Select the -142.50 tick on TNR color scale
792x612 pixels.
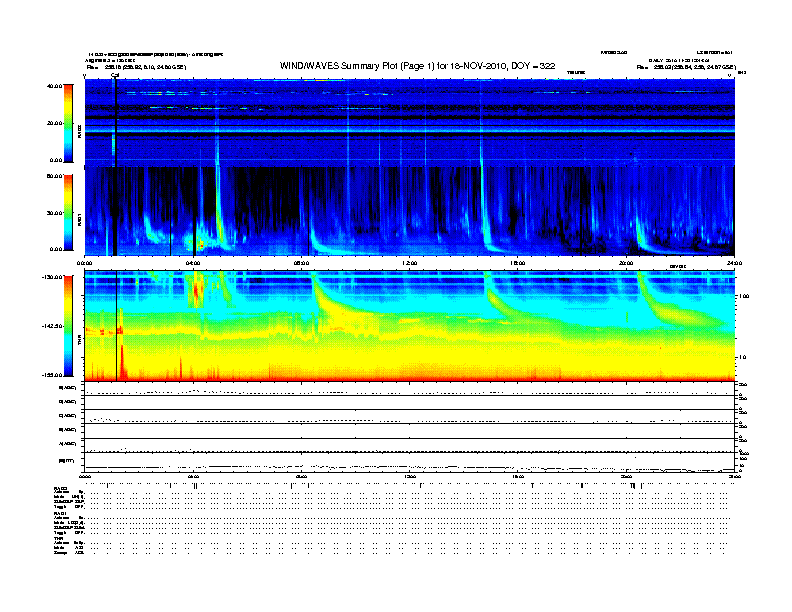coord(52,326)
